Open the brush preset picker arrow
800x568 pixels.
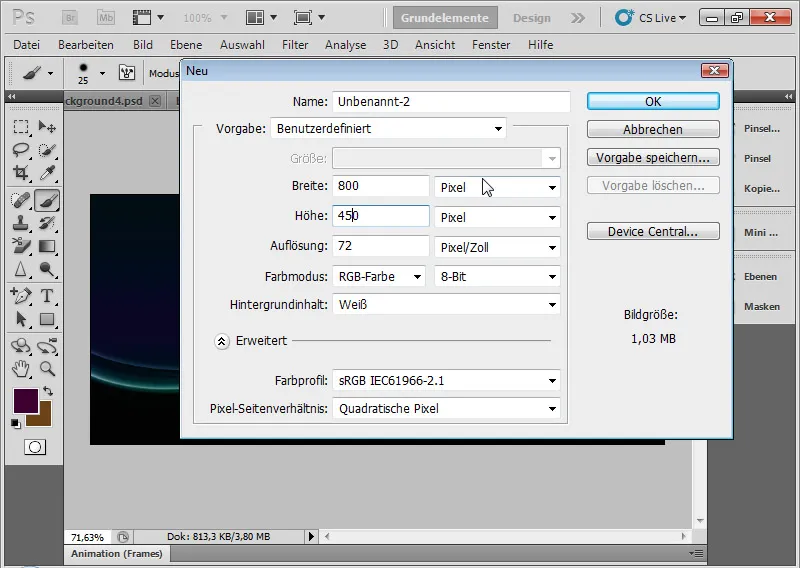tap(103, 73)
